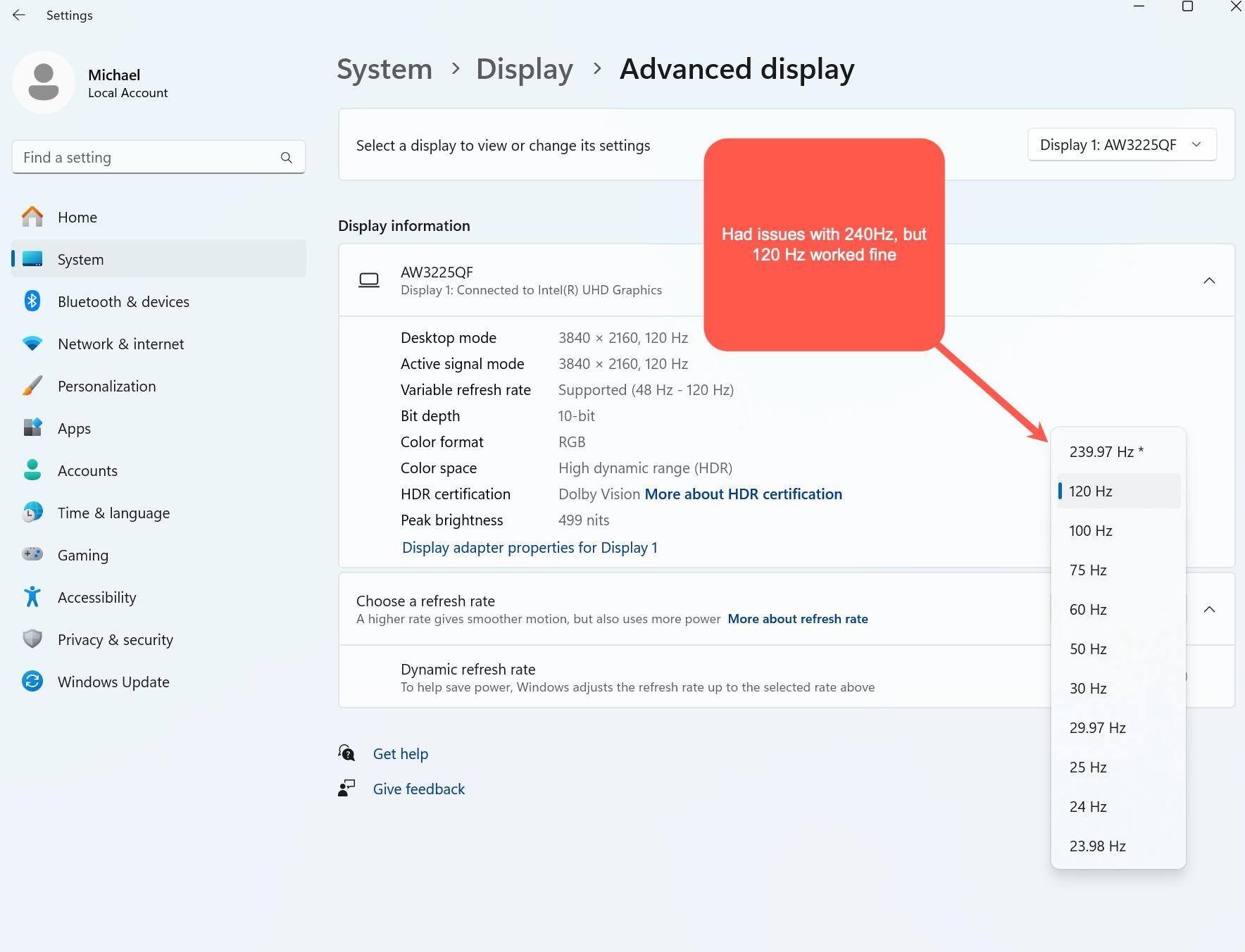Collapse the AW3225QF display information card
Image resolution: width=1245 pixels, height=952 pixels.
[x=1208, y=281]
